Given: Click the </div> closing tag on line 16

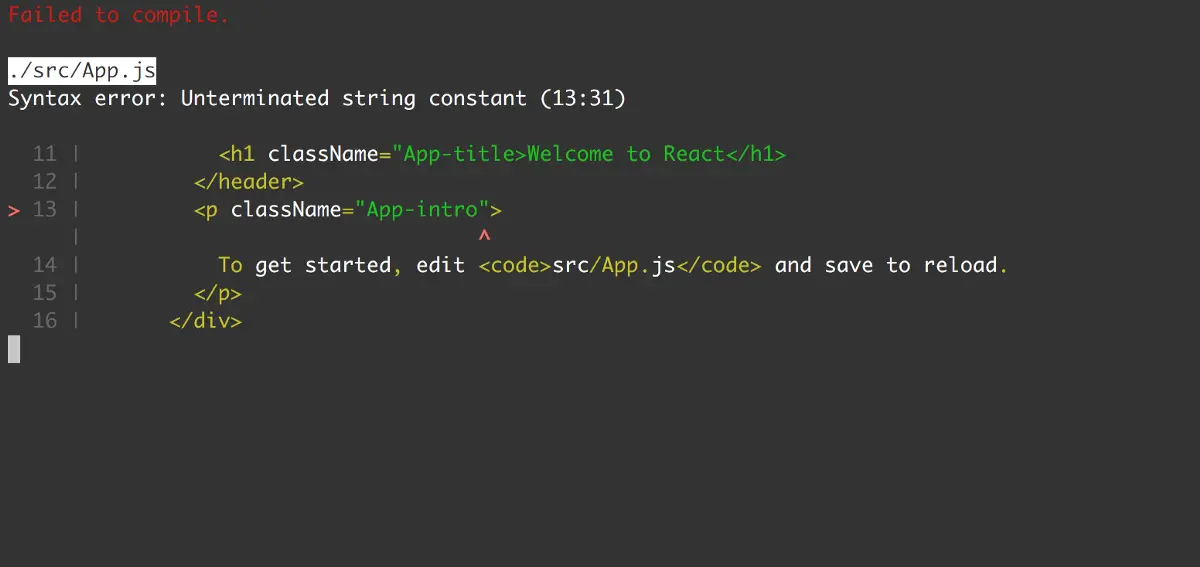Looking at the screenshot, I should pyautogui.click(x=206, y=321).
